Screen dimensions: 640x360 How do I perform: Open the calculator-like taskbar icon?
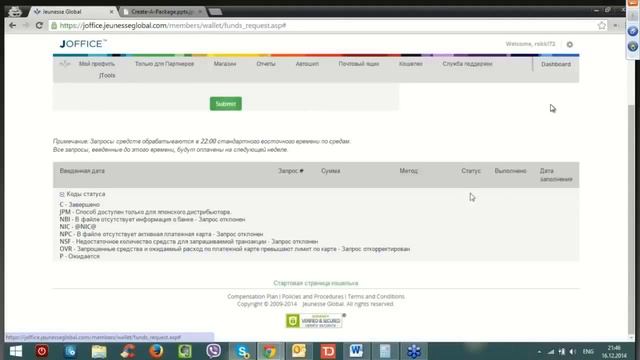point(385,351)
